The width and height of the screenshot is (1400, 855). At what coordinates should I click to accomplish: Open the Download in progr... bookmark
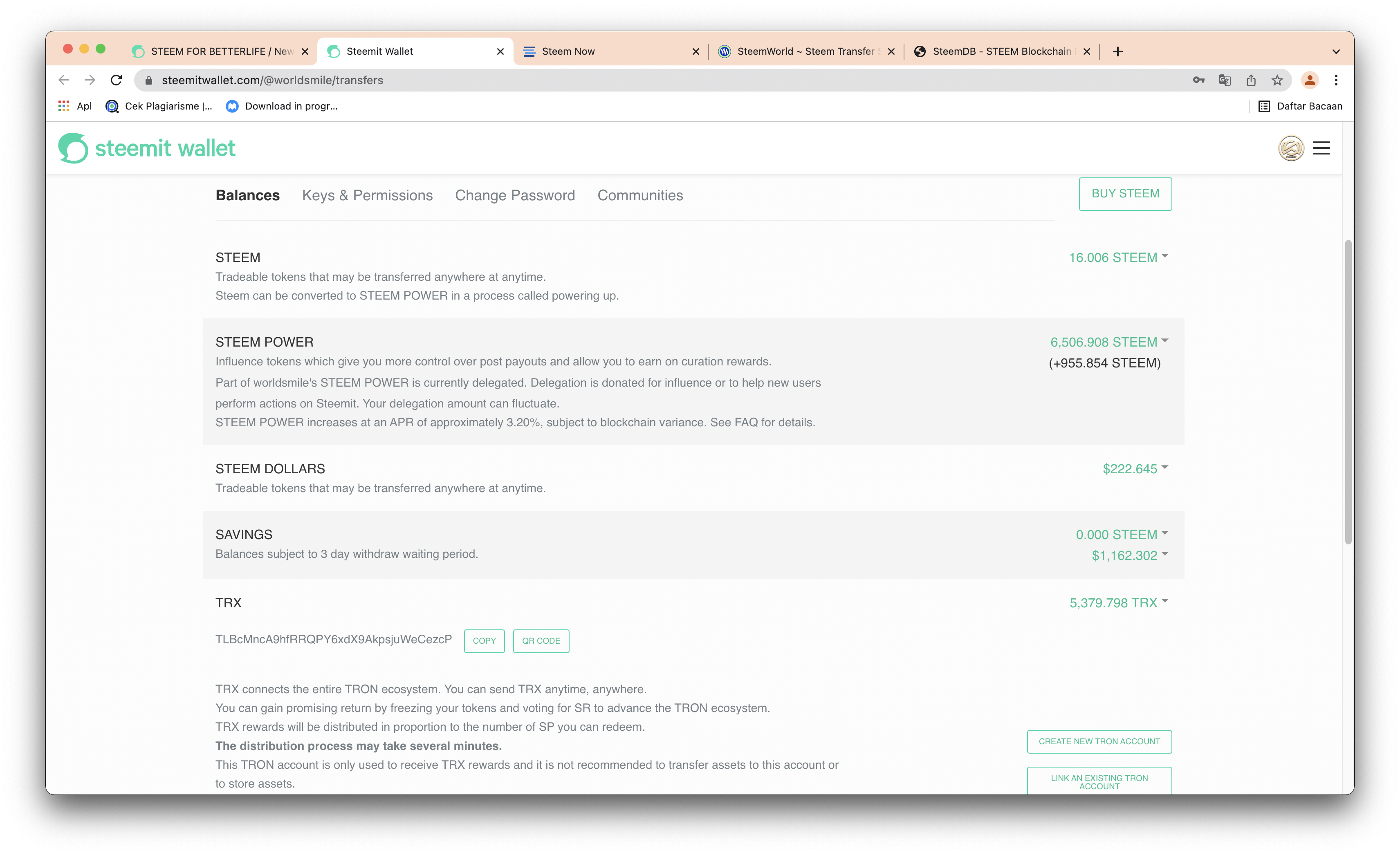(282, 106)
